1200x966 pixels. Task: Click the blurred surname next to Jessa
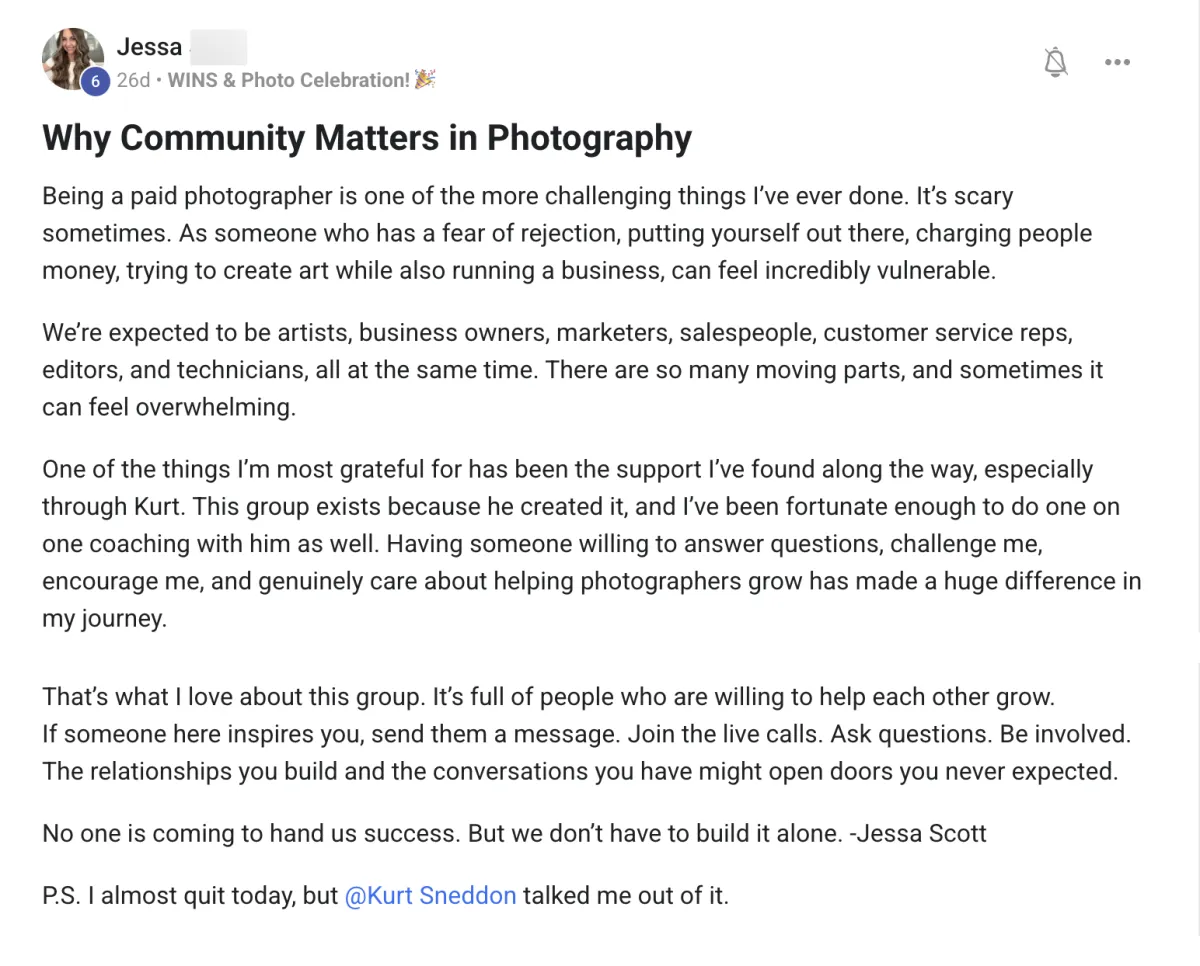217,47
